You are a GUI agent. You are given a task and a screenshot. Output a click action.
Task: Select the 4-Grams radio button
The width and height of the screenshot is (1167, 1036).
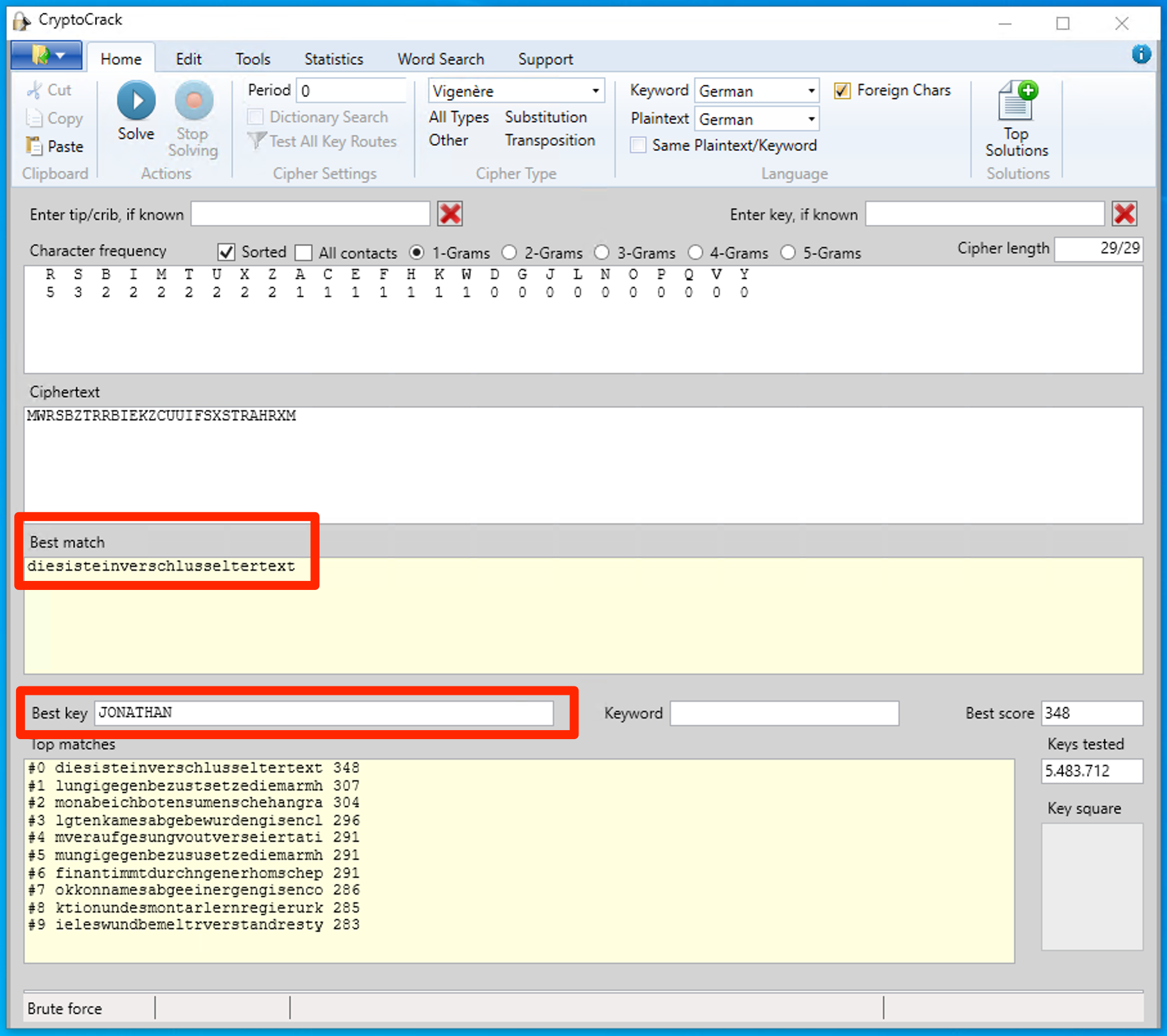coord(695,253)
